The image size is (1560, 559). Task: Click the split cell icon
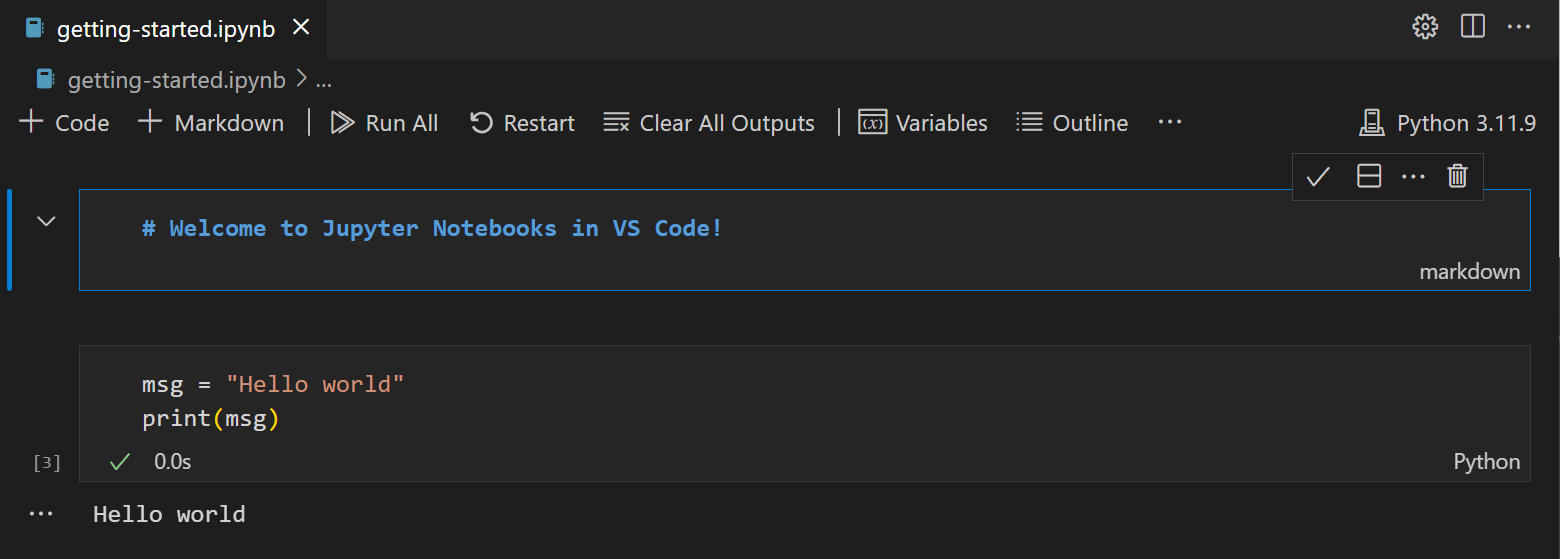1368,177
